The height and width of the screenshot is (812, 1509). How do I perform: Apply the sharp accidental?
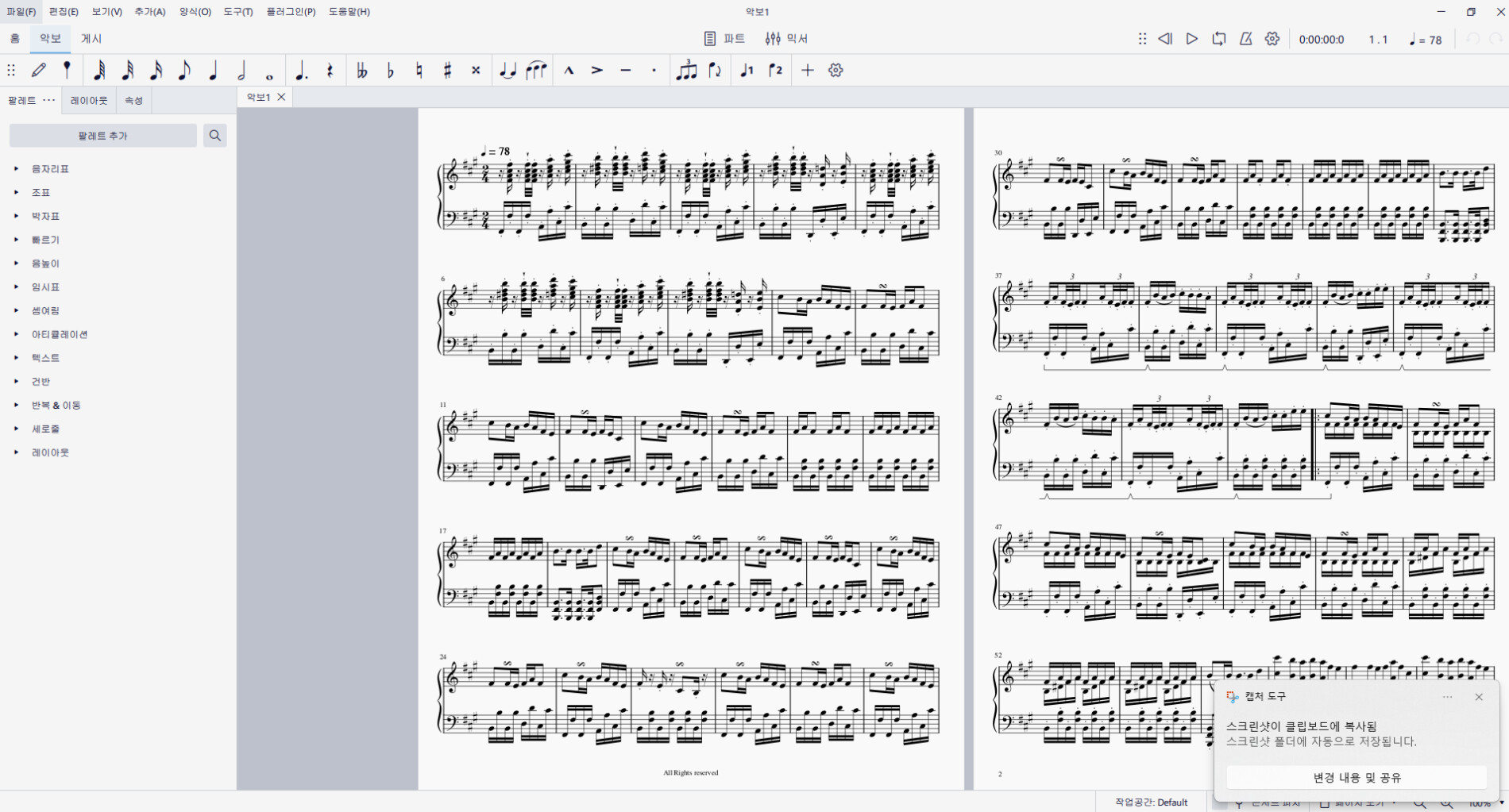pyautogui.click(x=447, y=71)
